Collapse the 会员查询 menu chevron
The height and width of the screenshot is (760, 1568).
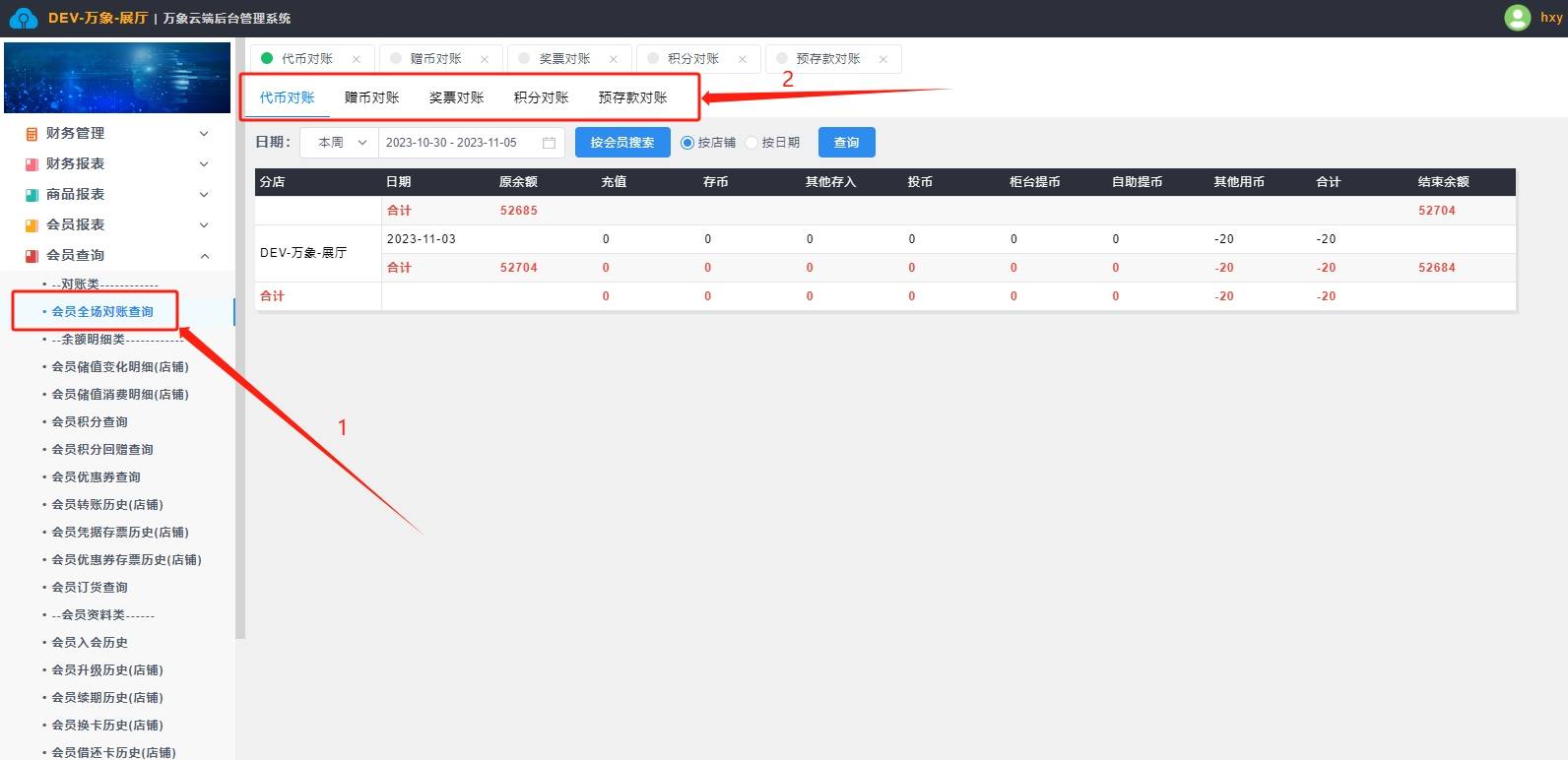(204, 256)
